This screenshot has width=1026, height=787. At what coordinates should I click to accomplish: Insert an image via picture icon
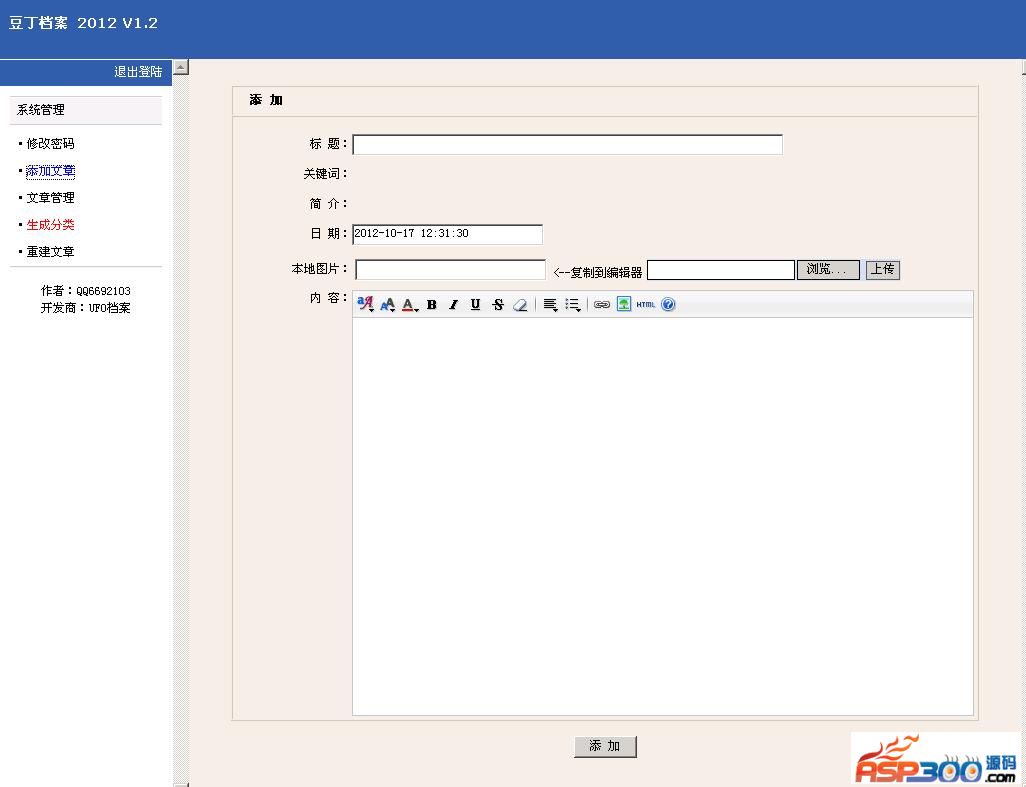[624, 304]
